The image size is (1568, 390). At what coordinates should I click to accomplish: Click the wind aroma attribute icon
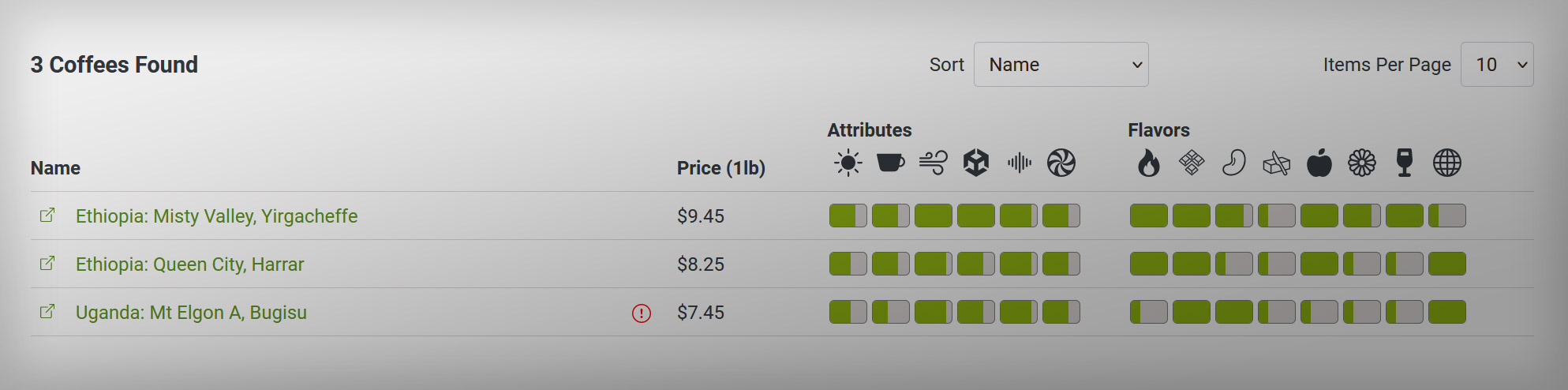pos(933,163)
